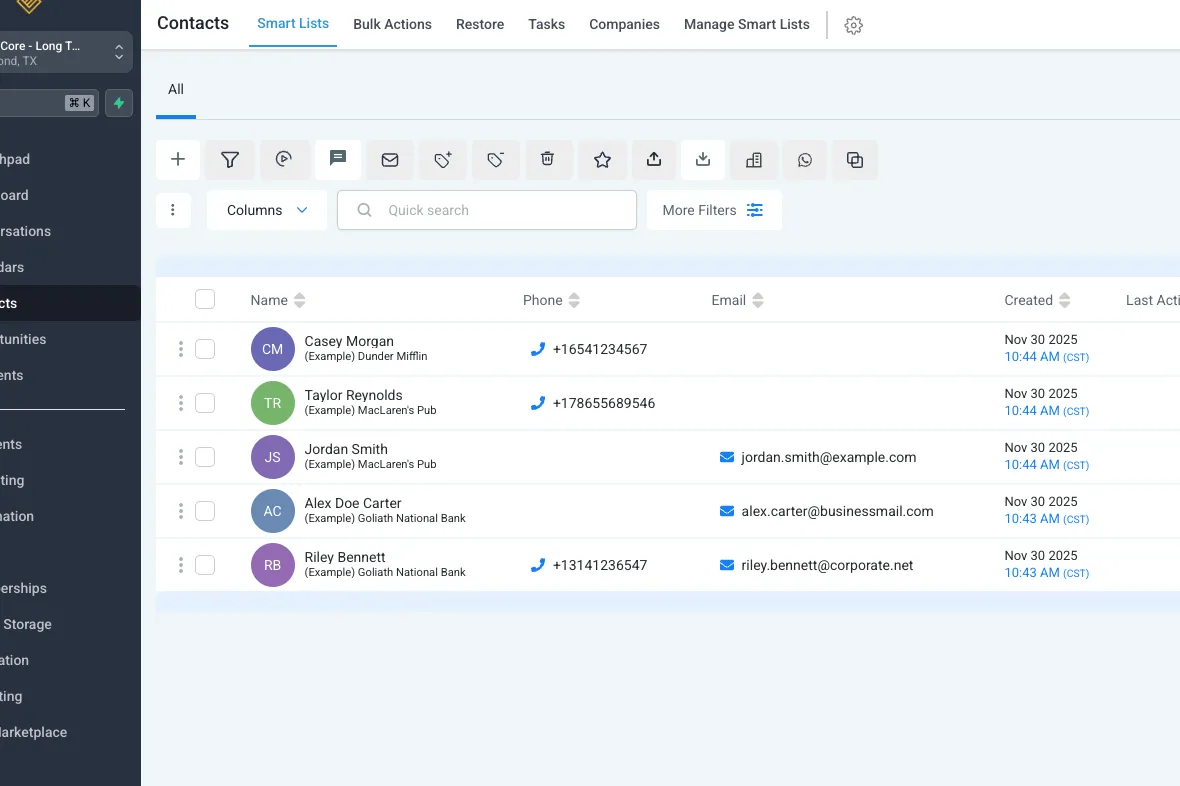Screen dimensions: 1180x786
Task: Click the delete contacts trash icon
Action: coord(547,160)
